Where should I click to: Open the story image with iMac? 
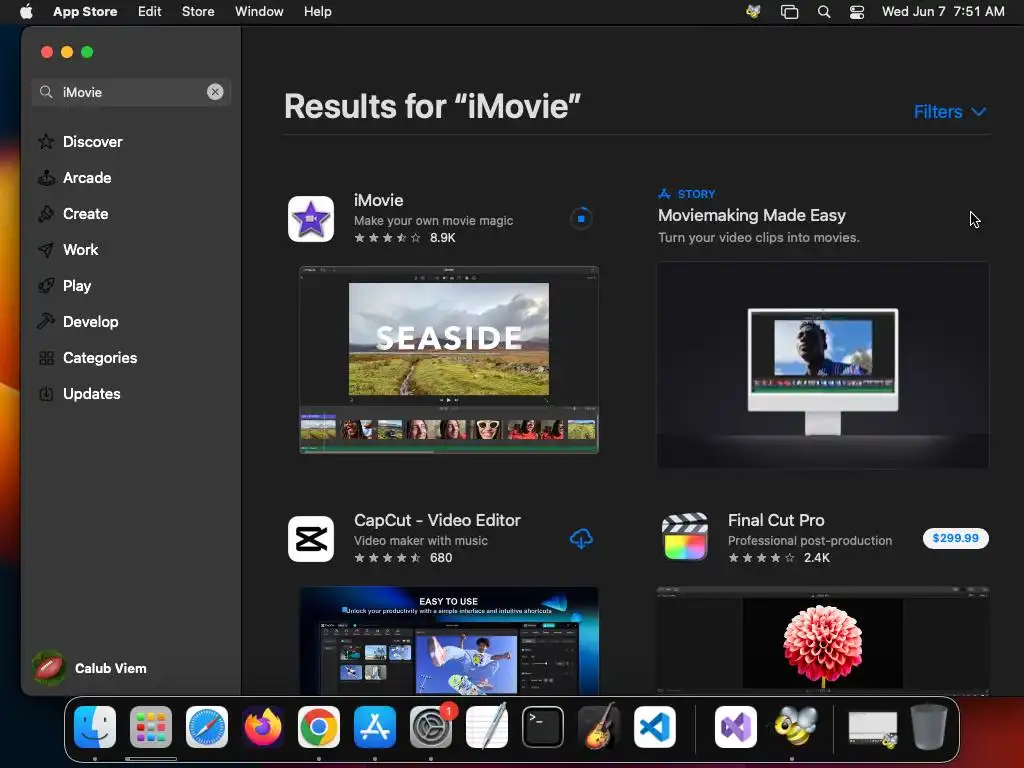click(x=823, y=365)
